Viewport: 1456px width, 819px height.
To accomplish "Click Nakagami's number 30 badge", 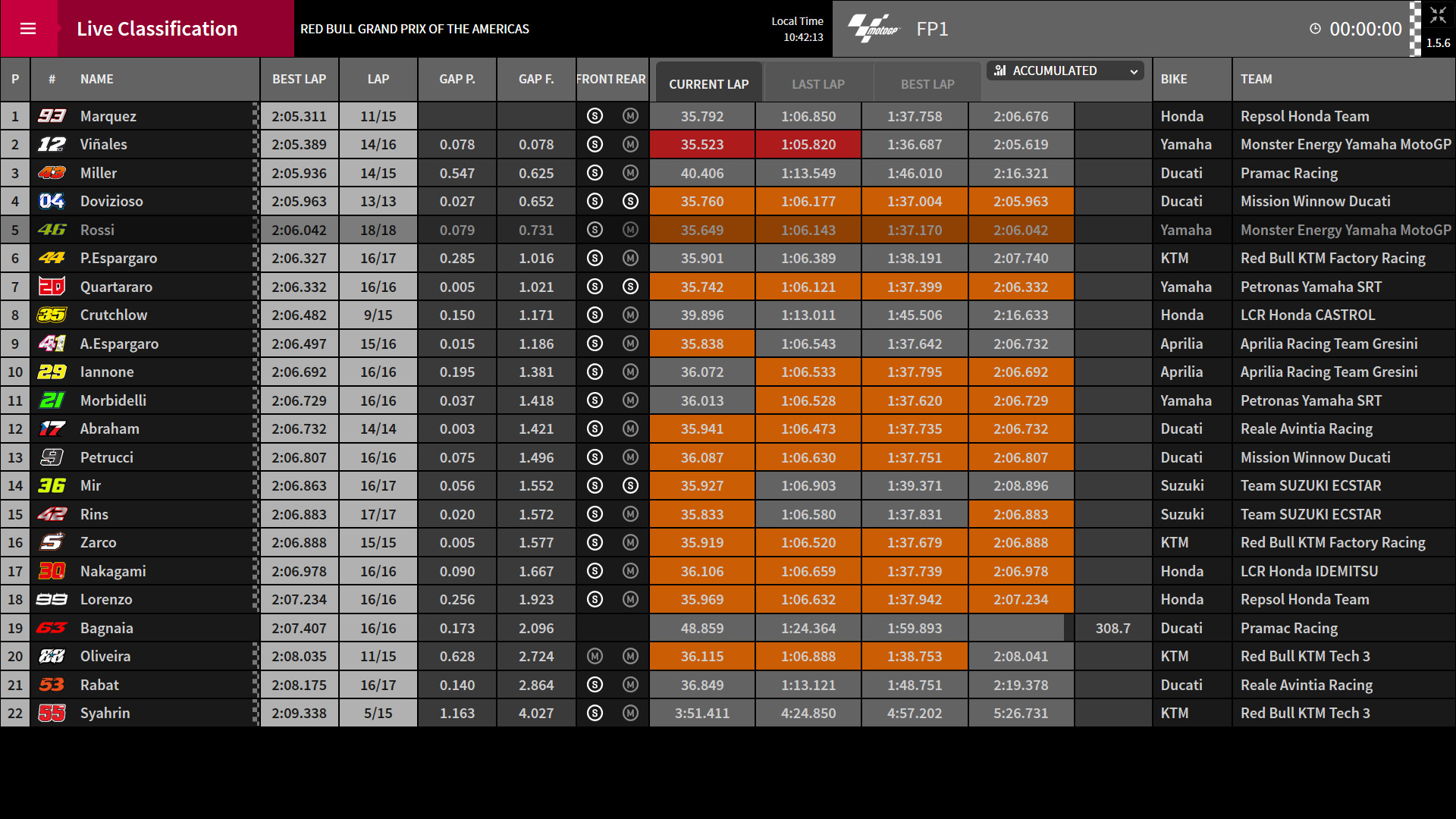I will [x=52, y=571].
